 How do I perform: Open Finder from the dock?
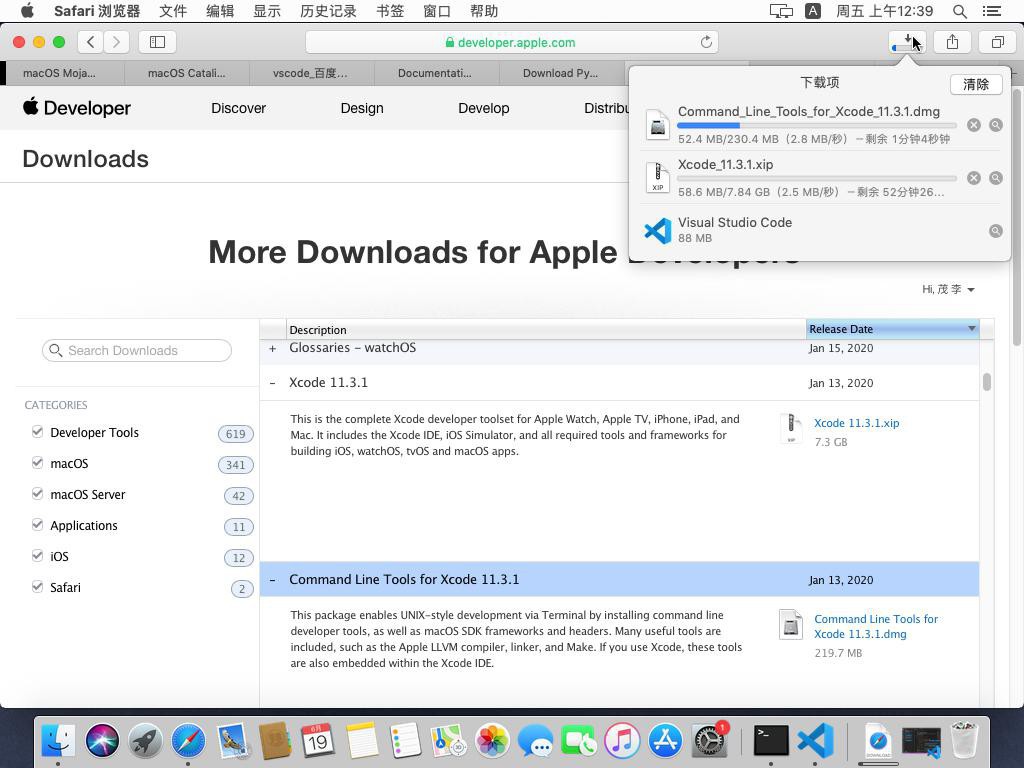coord(58,741)
